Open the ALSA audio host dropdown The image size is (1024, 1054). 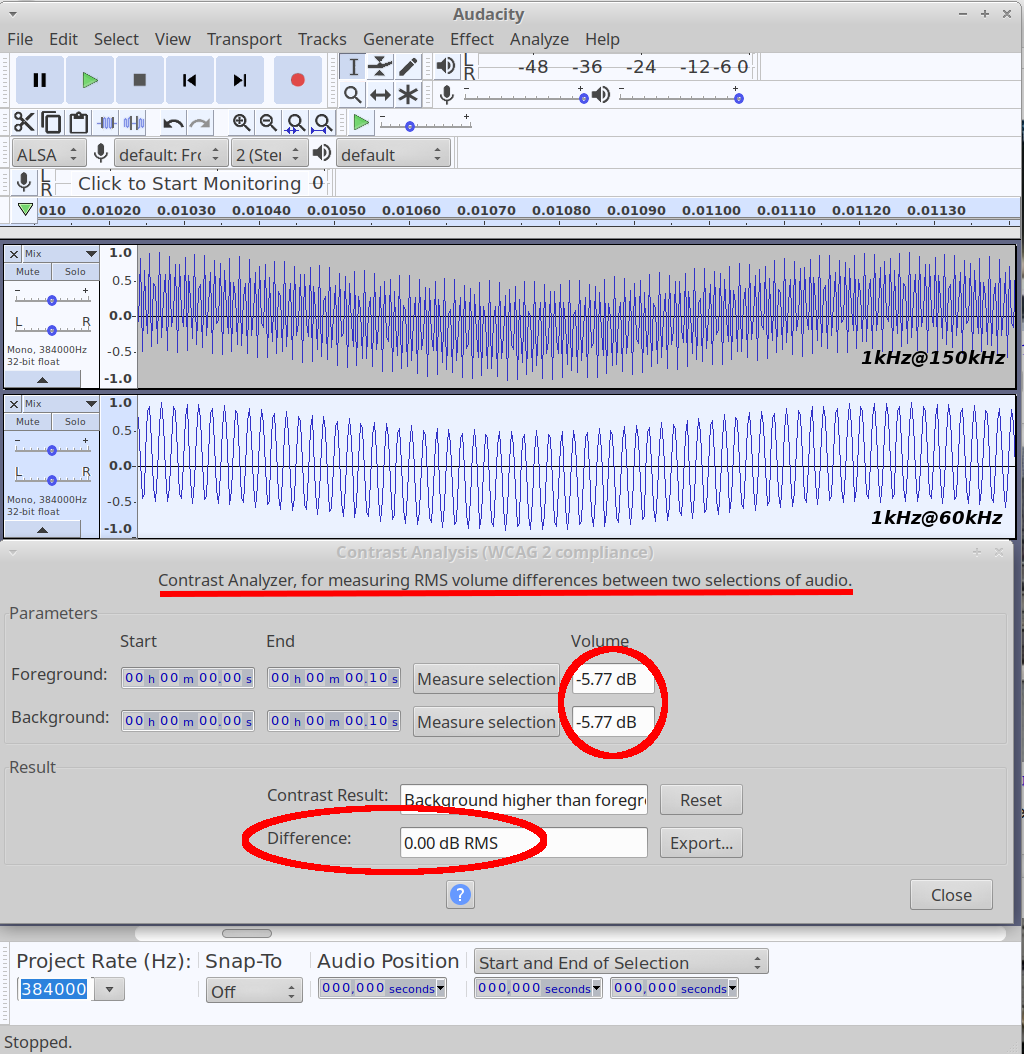48,155
